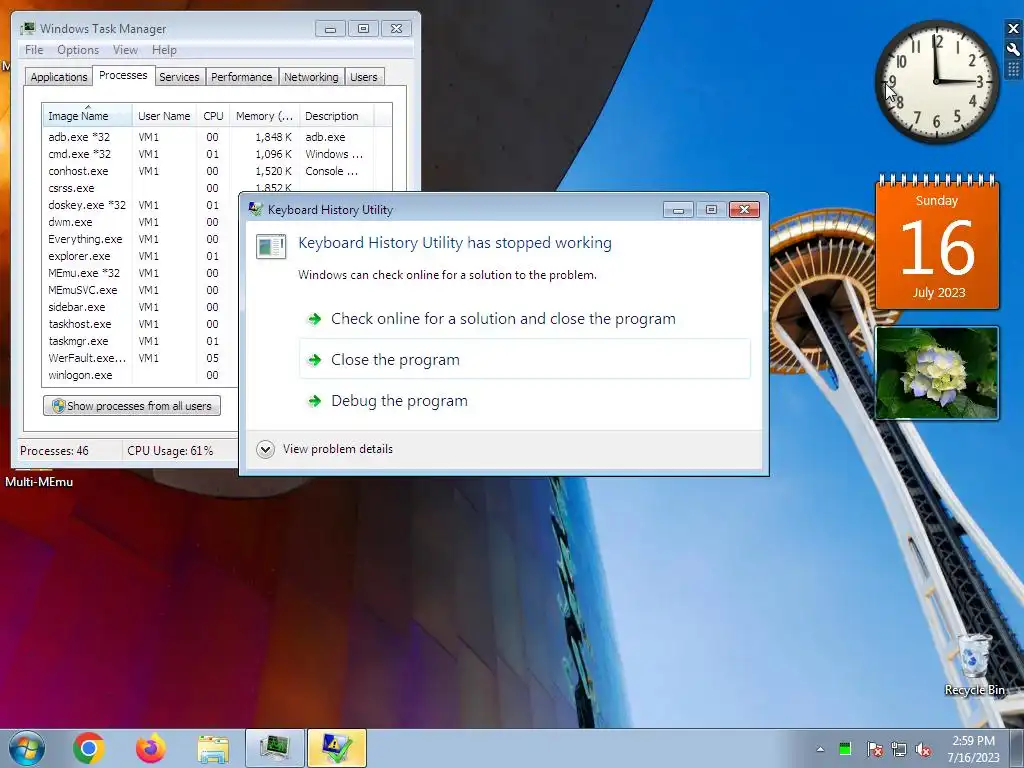This screenshot has width=1024, height=768.
Task: Select taskhost.exe process
Action: 141,324
